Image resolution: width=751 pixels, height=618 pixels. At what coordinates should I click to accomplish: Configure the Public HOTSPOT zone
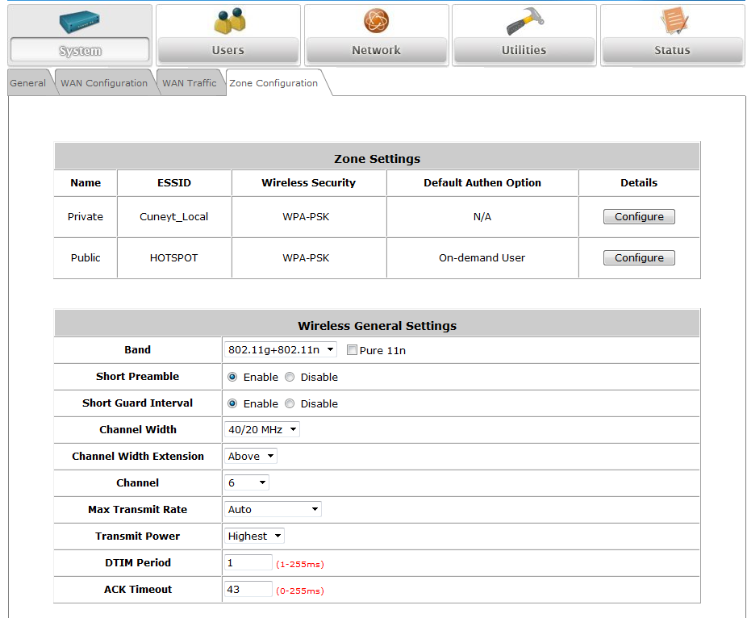tap(639, 258)
